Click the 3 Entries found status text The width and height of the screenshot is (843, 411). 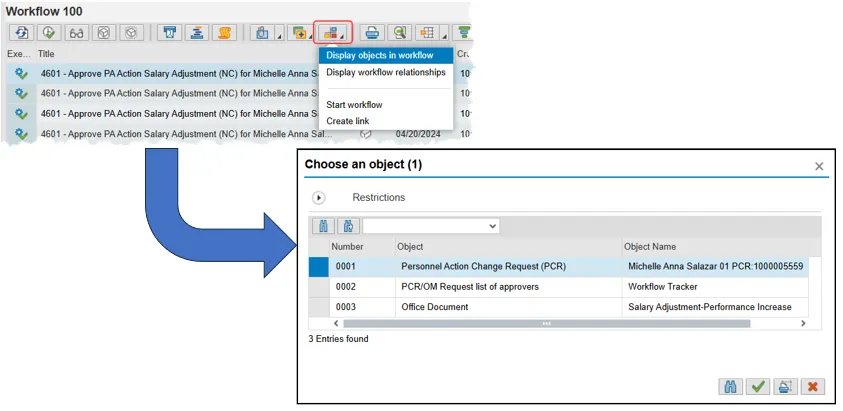(x=339, y=339)
